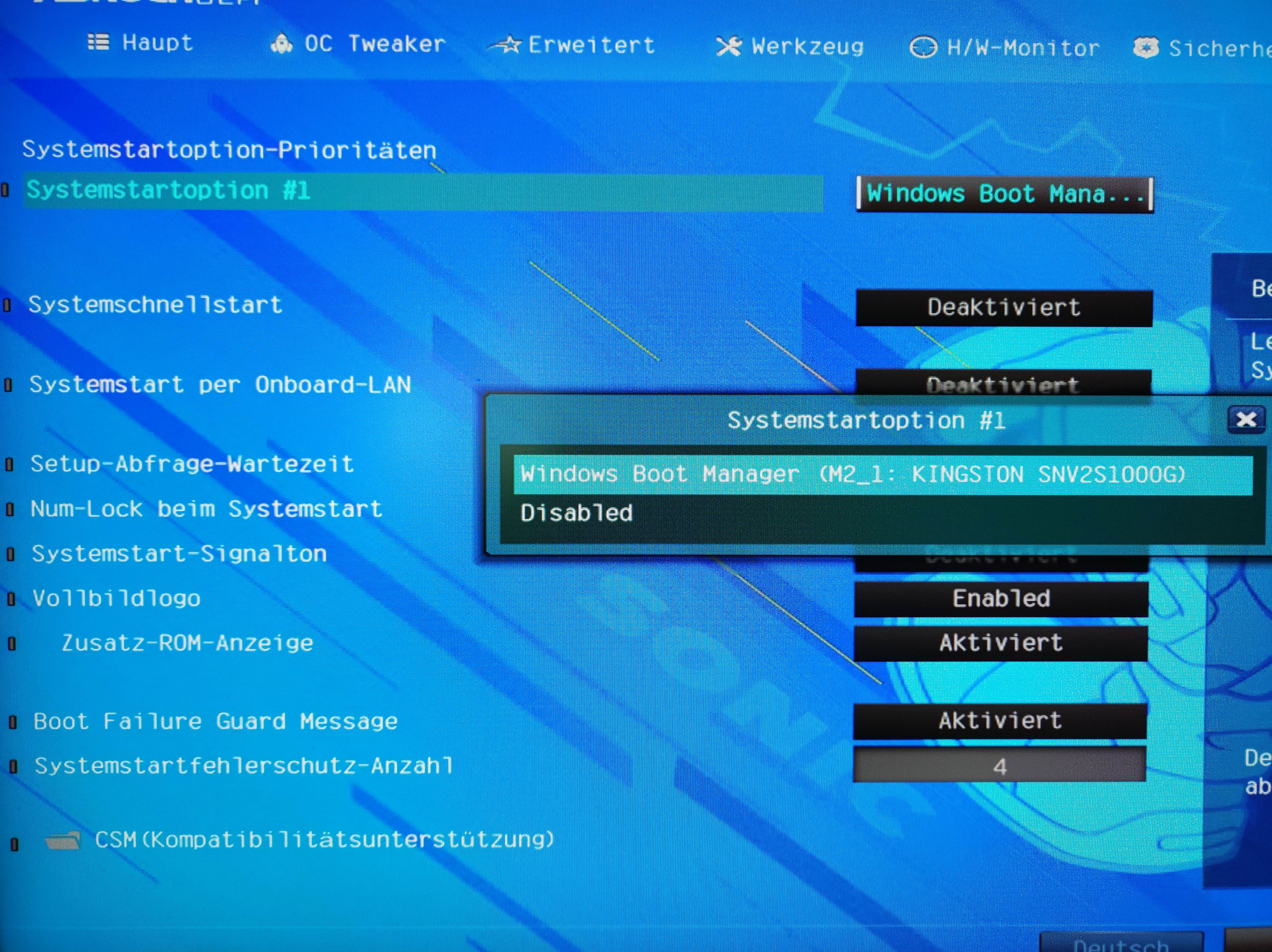Select the Setup-Abfrage-Wartezeit setting row
The height and width of the screenshot is (952, 1272).
tap(192, 464)
